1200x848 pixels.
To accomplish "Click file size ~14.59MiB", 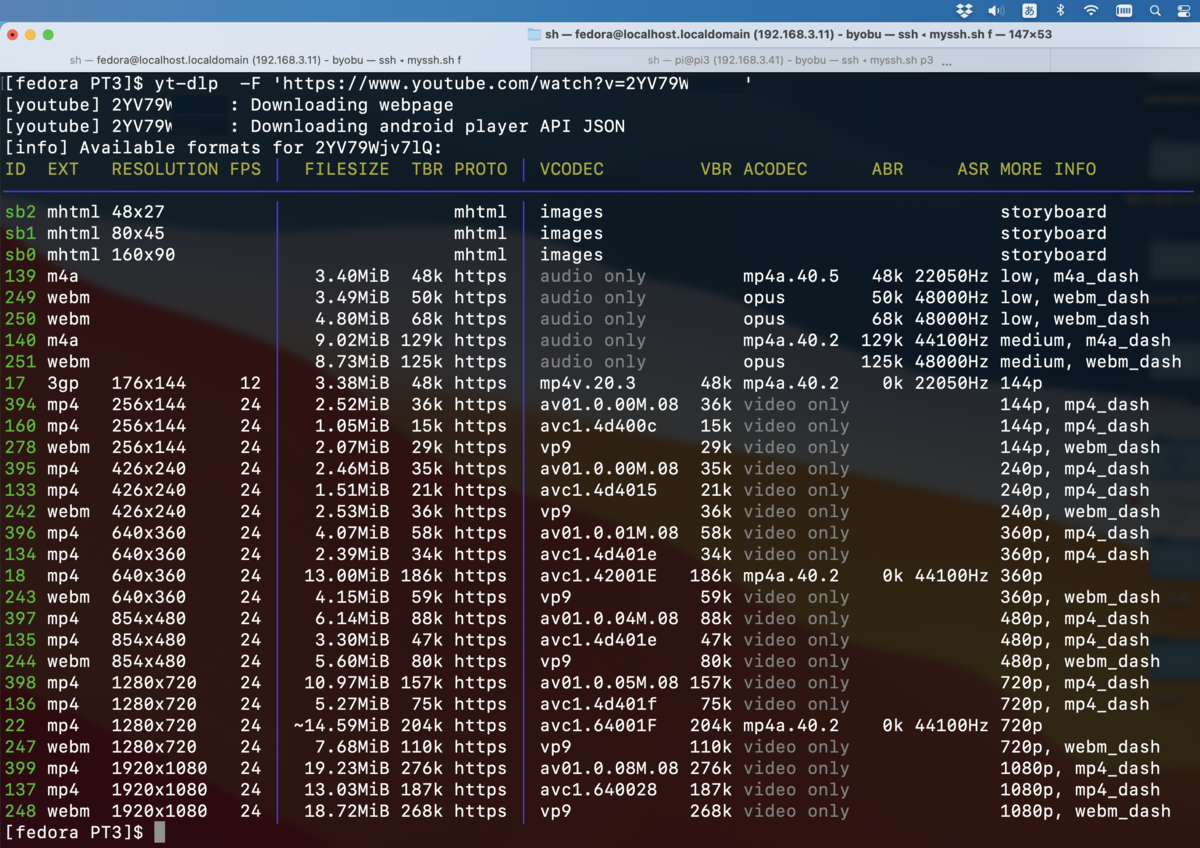I will pos(342,726).
